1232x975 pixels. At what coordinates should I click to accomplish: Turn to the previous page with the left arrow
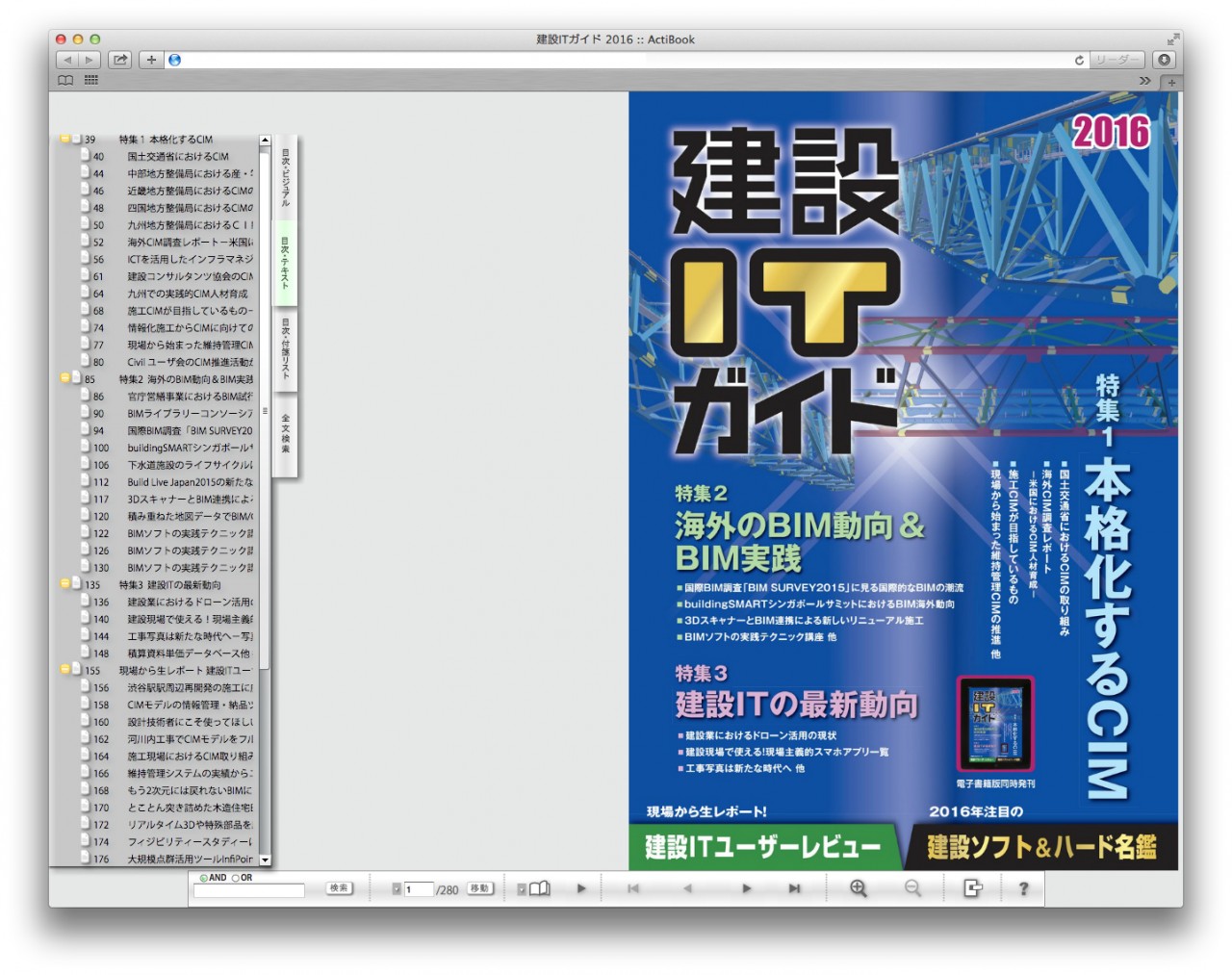click(x=687, y=888)
